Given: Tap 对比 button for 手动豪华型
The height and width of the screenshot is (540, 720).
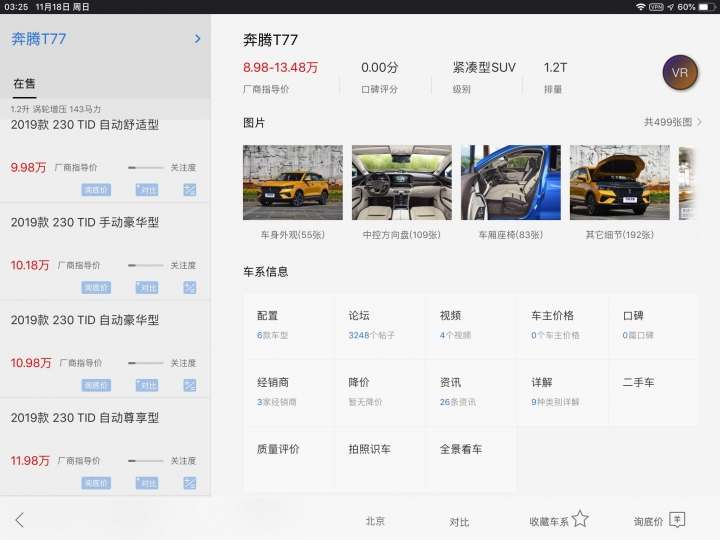Looking at the screenshot, I should coord(147,287).
